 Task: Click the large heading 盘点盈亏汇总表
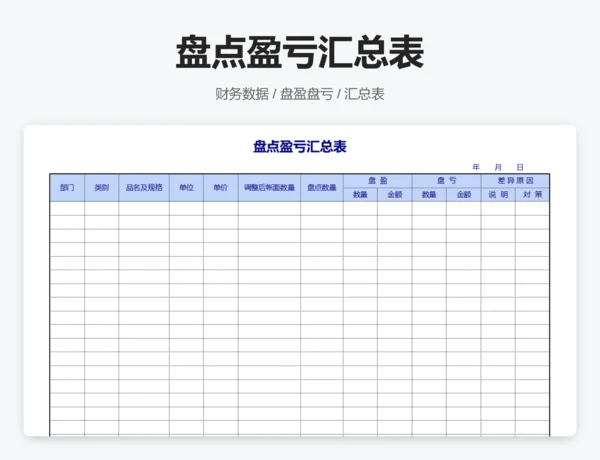[300, 52]
